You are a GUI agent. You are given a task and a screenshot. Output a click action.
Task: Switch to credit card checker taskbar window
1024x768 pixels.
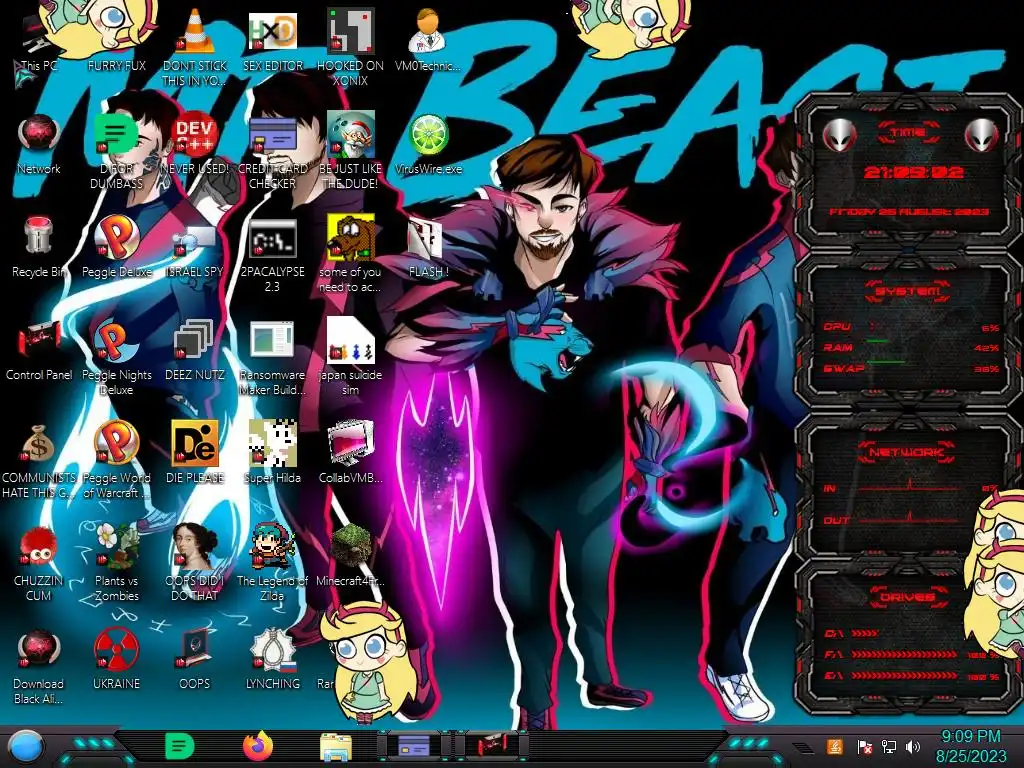coord(414,746)
